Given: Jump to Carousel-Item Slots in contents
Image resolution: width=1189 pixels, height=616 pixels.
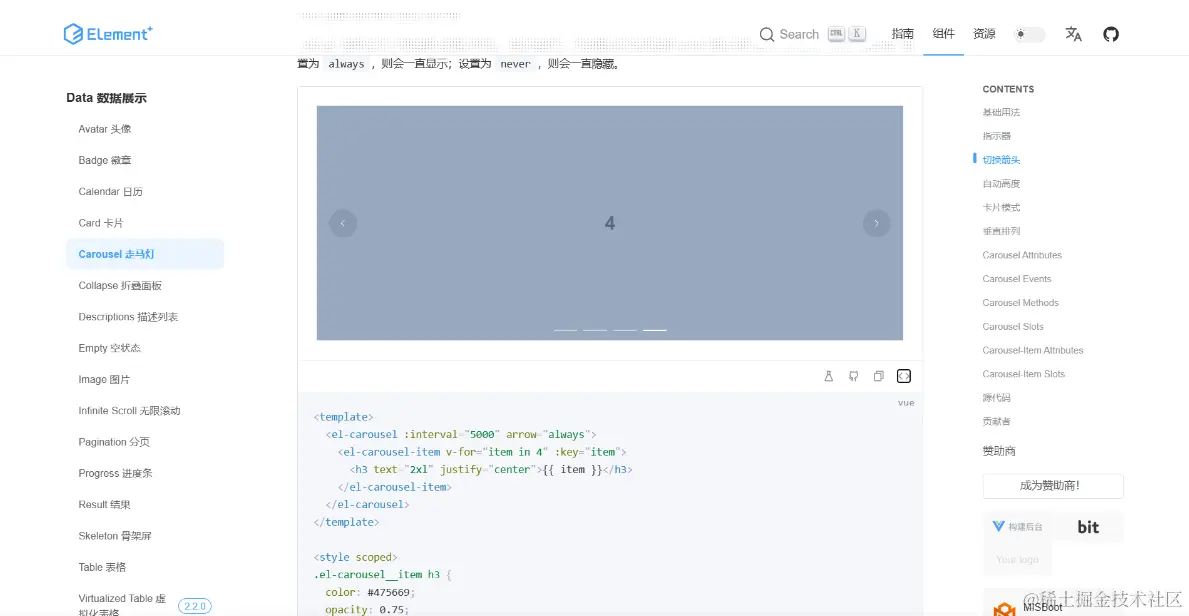Looking at the screenshot, I should pyautogui.click(x=1024, y=374).
